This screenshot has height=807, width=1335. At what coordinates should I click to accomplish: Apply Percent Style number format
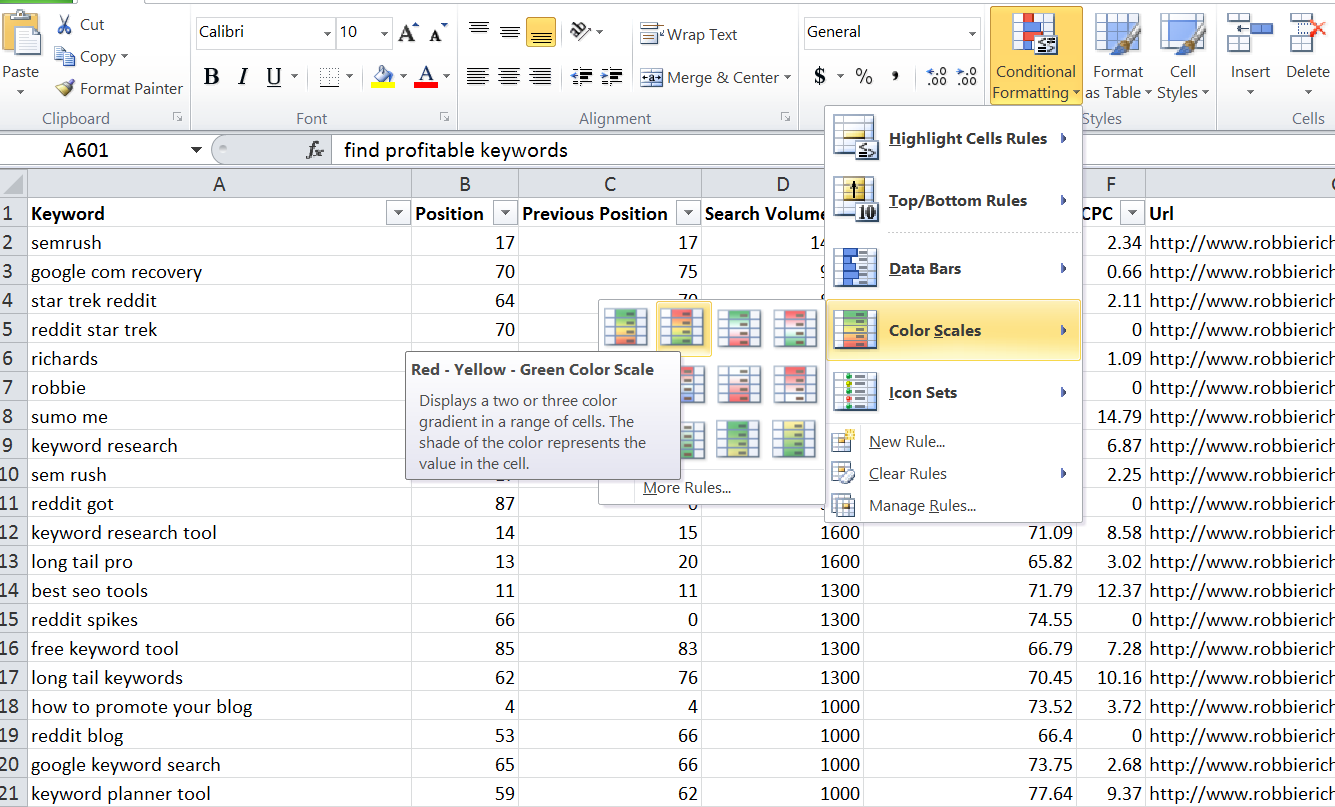(x=863, y=75)
